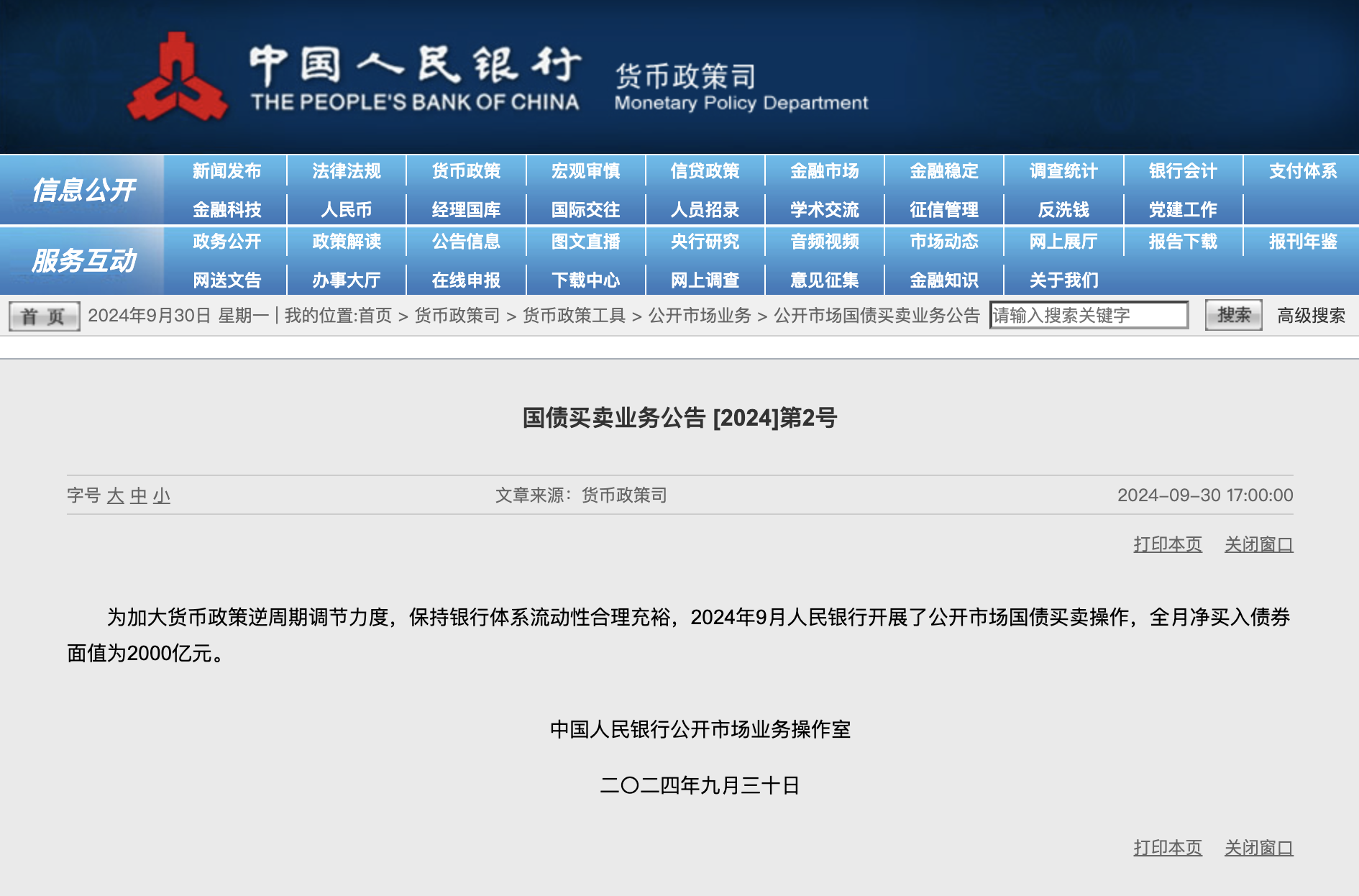Open the 新闻发布 menu item
The height and width of the screenshot is (896, 1359).
pos(226,171)
